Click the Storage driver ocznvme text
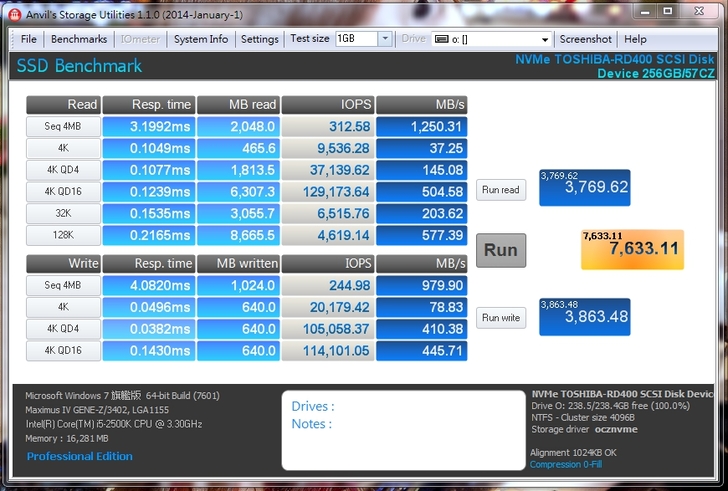 click(584, 429)
